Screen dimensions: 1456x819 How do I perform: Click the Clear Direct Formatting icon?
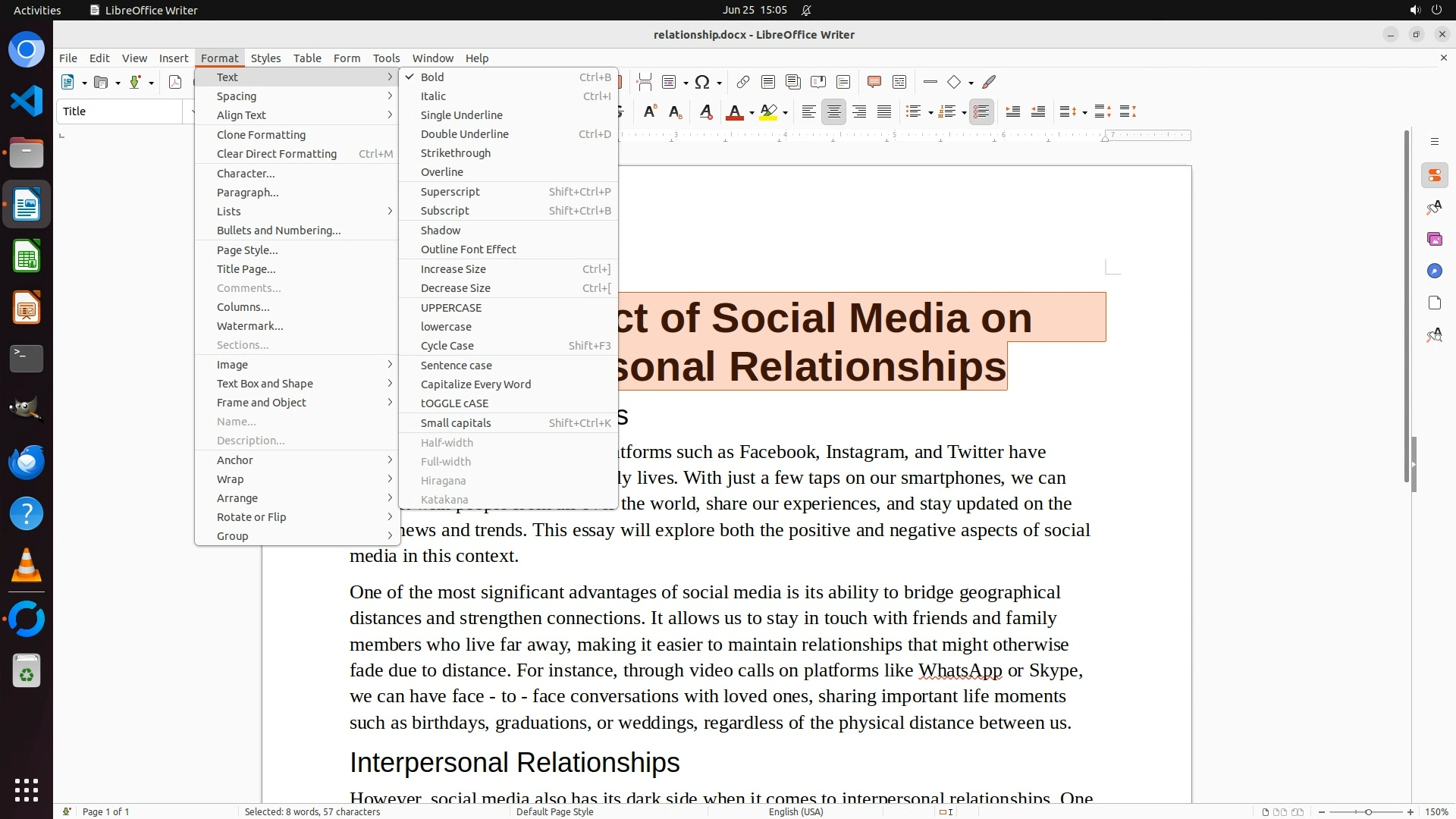pyautogui.click(x=706, y=112)
